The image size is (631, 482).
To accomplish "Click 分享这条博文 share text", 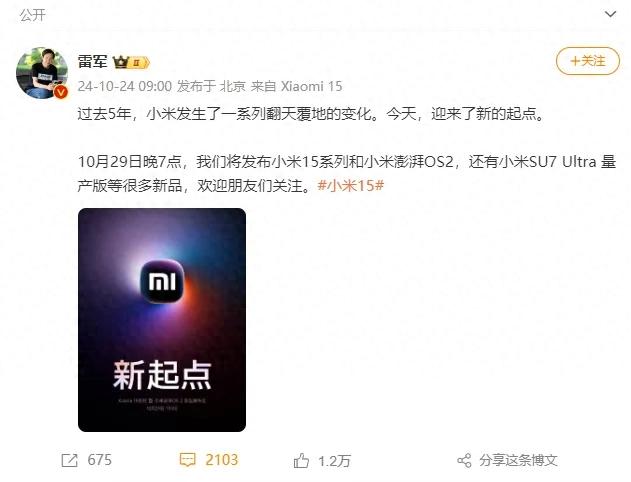I will coord(518,460).
